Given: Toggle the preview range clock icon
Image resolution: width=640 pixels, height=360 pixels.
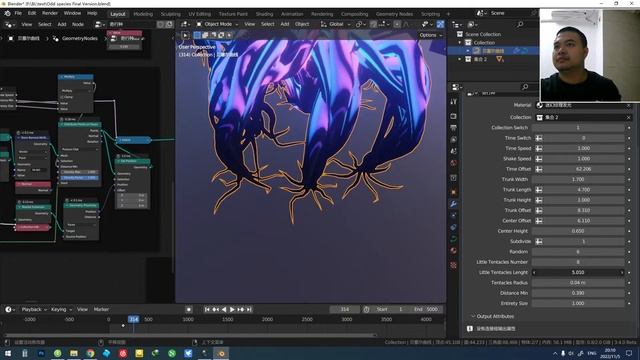Looking at the screenshot, I should point(366,309).
